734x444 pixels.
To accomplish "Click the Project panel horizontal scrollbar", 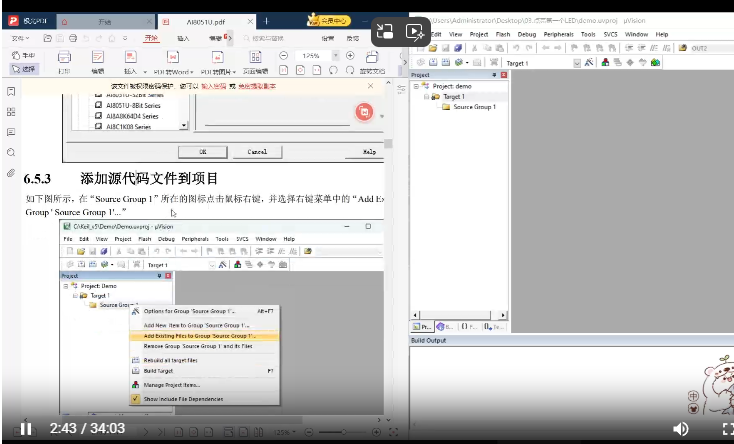I will tap(459, 315).
